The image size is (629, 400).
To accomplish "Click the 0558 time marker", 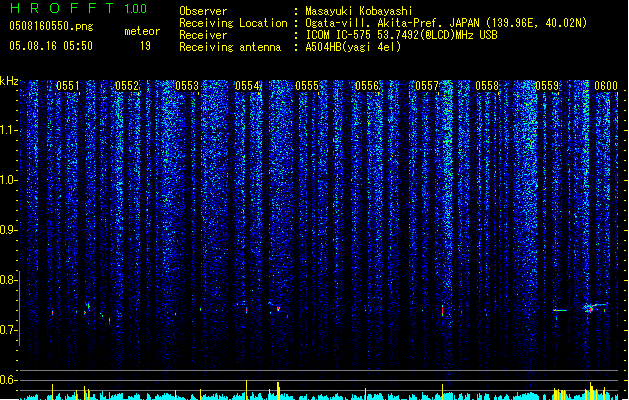I will 487,86.
